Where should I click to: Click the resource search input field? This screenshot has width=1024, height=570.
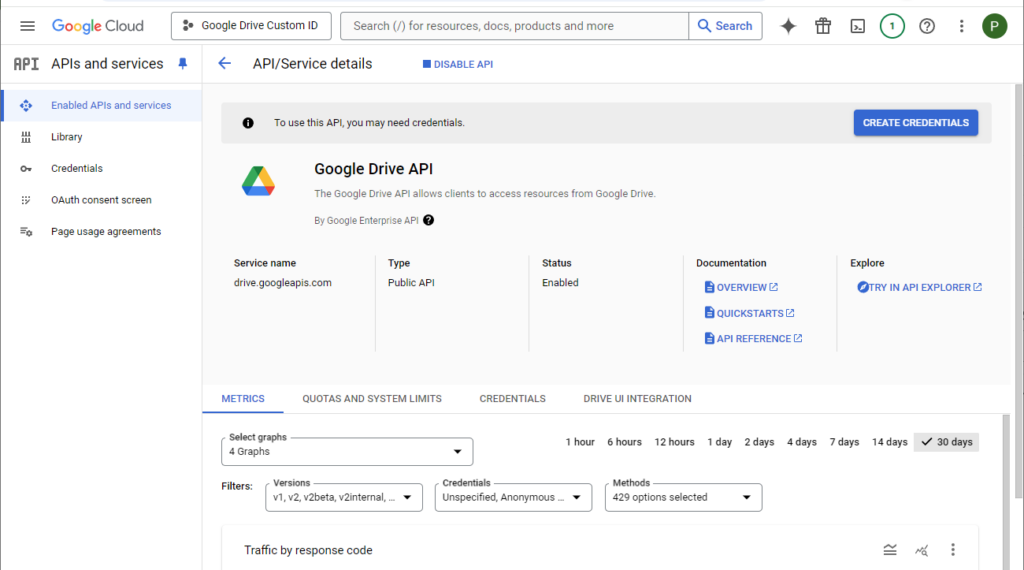pos(514,26)
